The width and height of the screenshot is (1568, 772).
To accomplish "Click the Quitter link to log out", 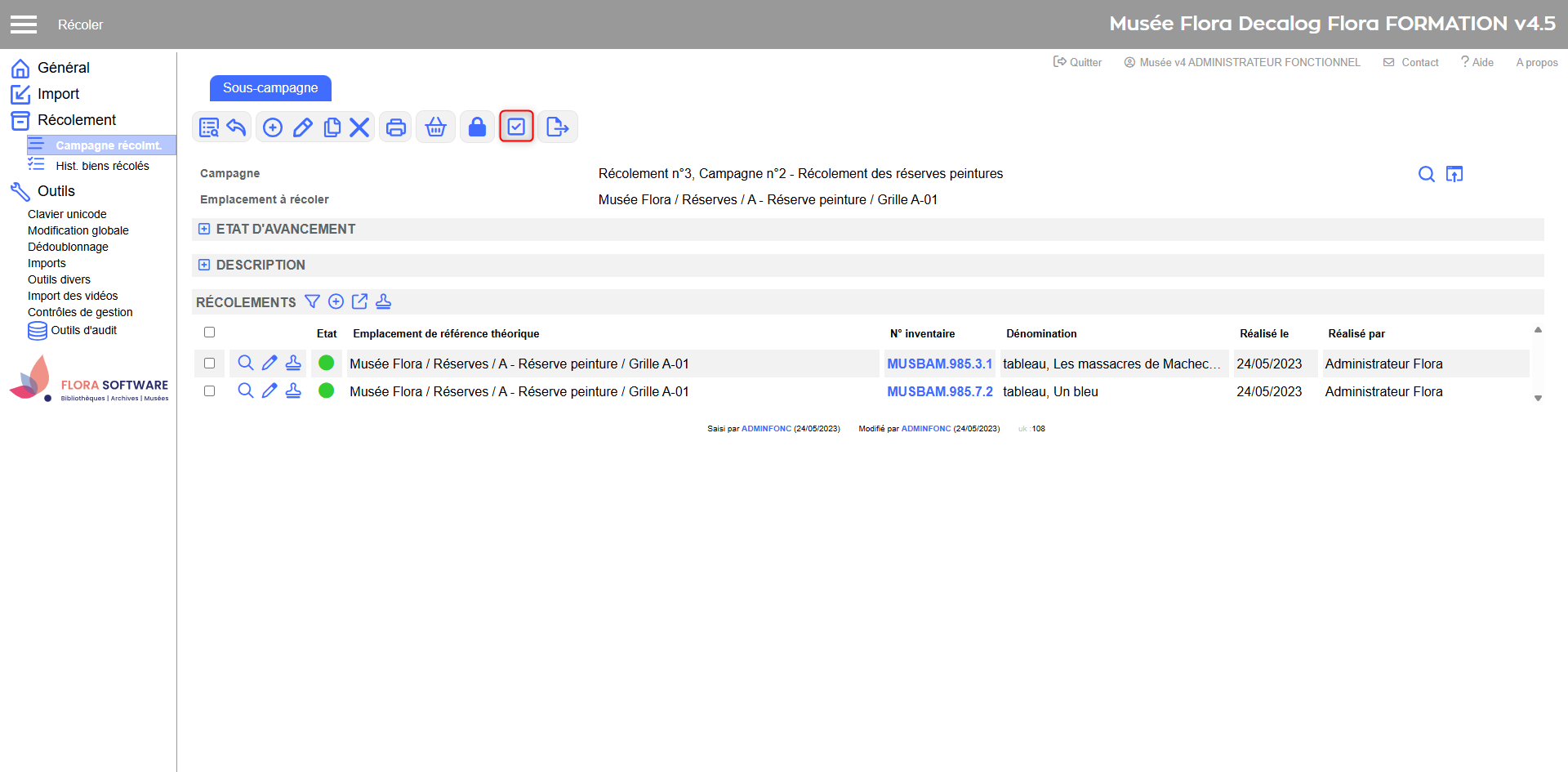I will [1077, 62].
